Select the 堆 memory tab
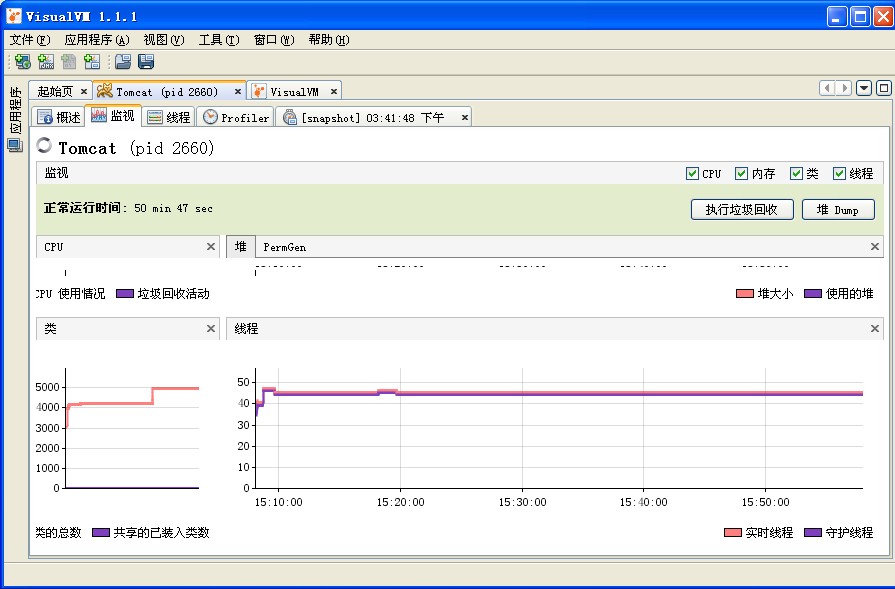The width and height of the screenshot is (895, 589). click(x=241, y=247)
